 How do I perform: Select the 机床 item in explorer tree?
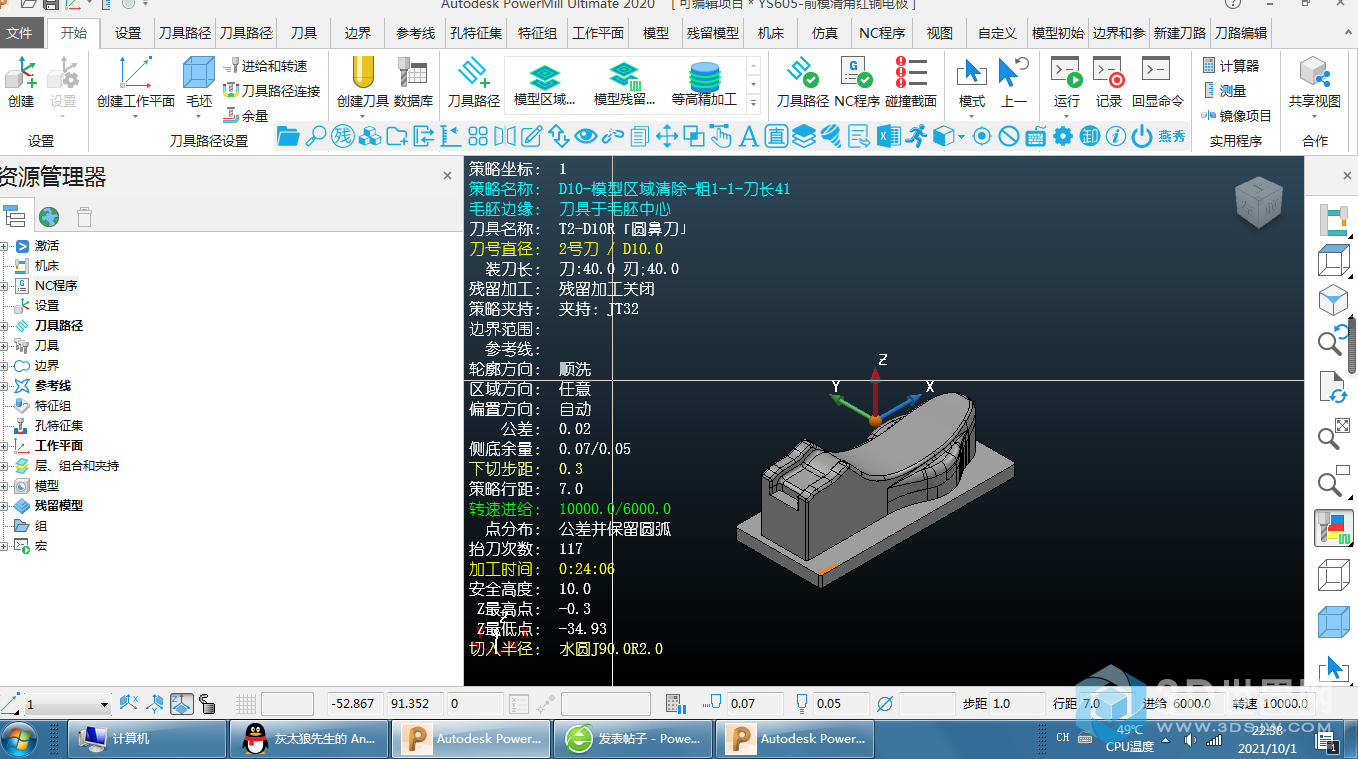pyautogui.click(x=47, y=266)
